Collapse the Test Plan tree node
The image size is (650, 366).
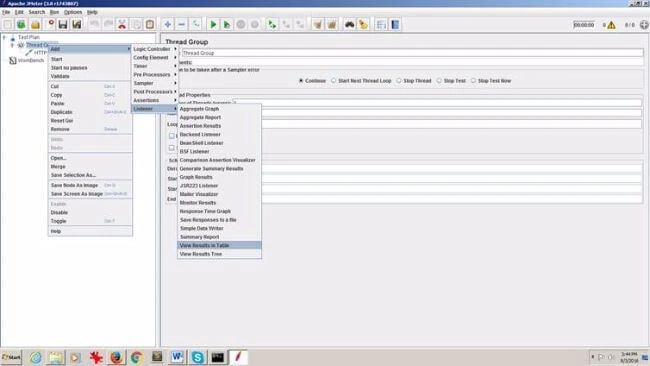(x=5, y=37)
